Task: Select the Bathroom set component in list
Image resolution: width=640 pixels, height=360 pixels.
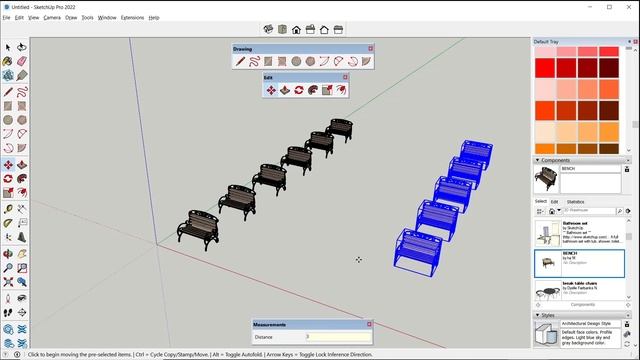Action: [579, 233]
